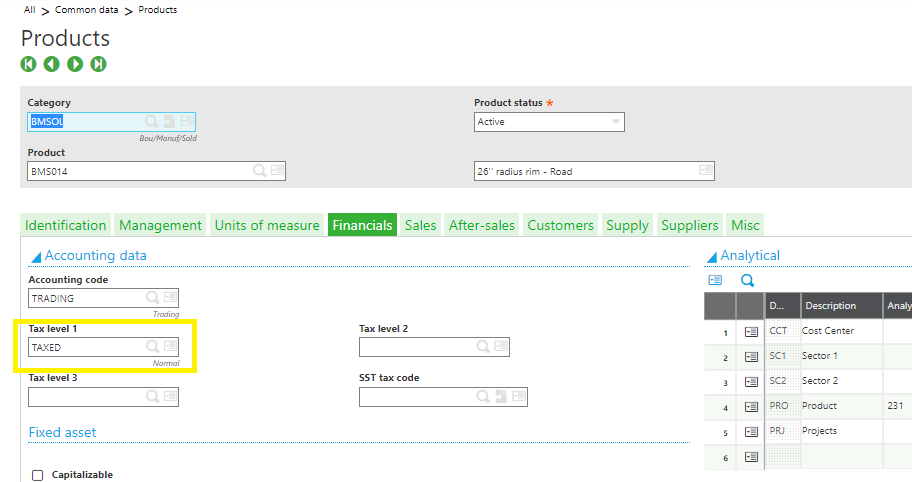Open the Product status dropdown
The width and height of the screenshot is (912, 482).
pos(616,122)
